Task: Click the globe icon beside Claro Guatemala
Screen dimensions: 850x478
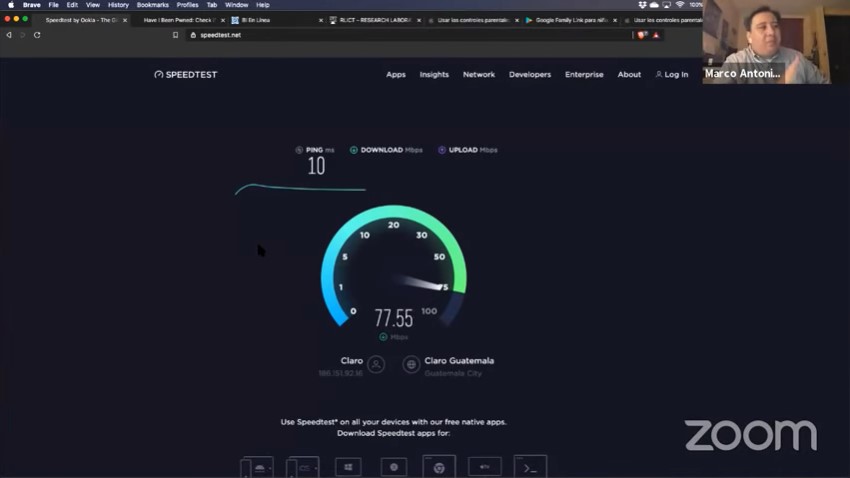Action: coord(411,364)
